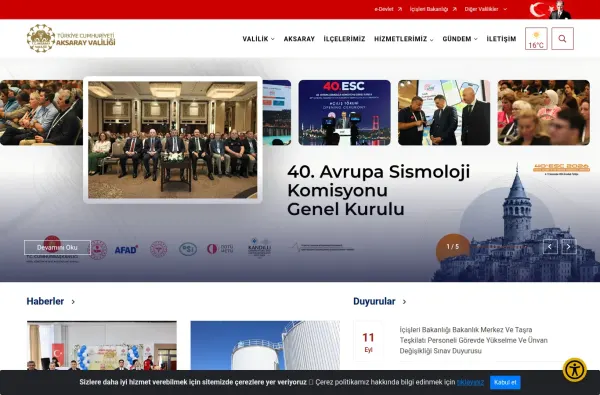
Task: Select the rightmost audience women thumbnail
Action: click(543, 113)
